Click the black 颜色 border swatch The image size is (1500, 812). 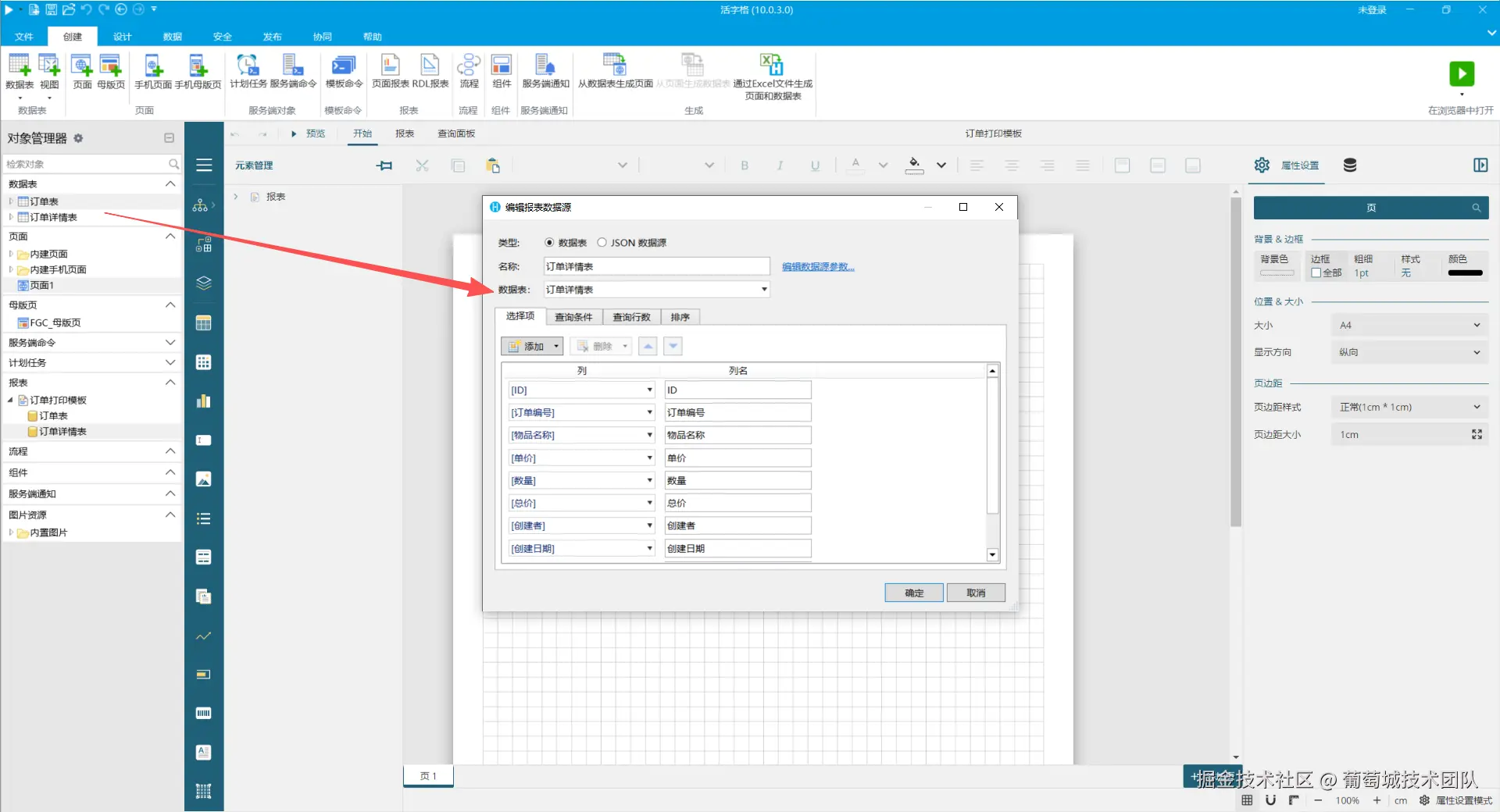tap(1465, 273)
